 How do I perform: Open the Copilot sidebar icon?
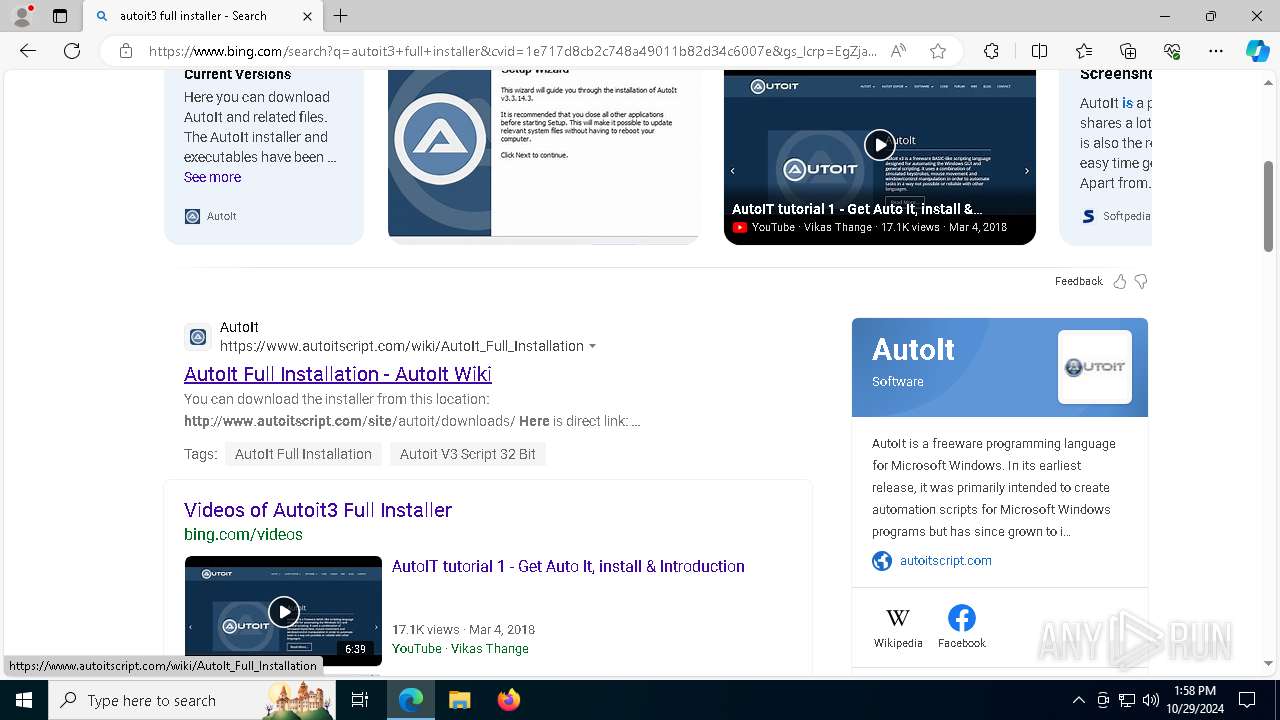coord(1257,51)
